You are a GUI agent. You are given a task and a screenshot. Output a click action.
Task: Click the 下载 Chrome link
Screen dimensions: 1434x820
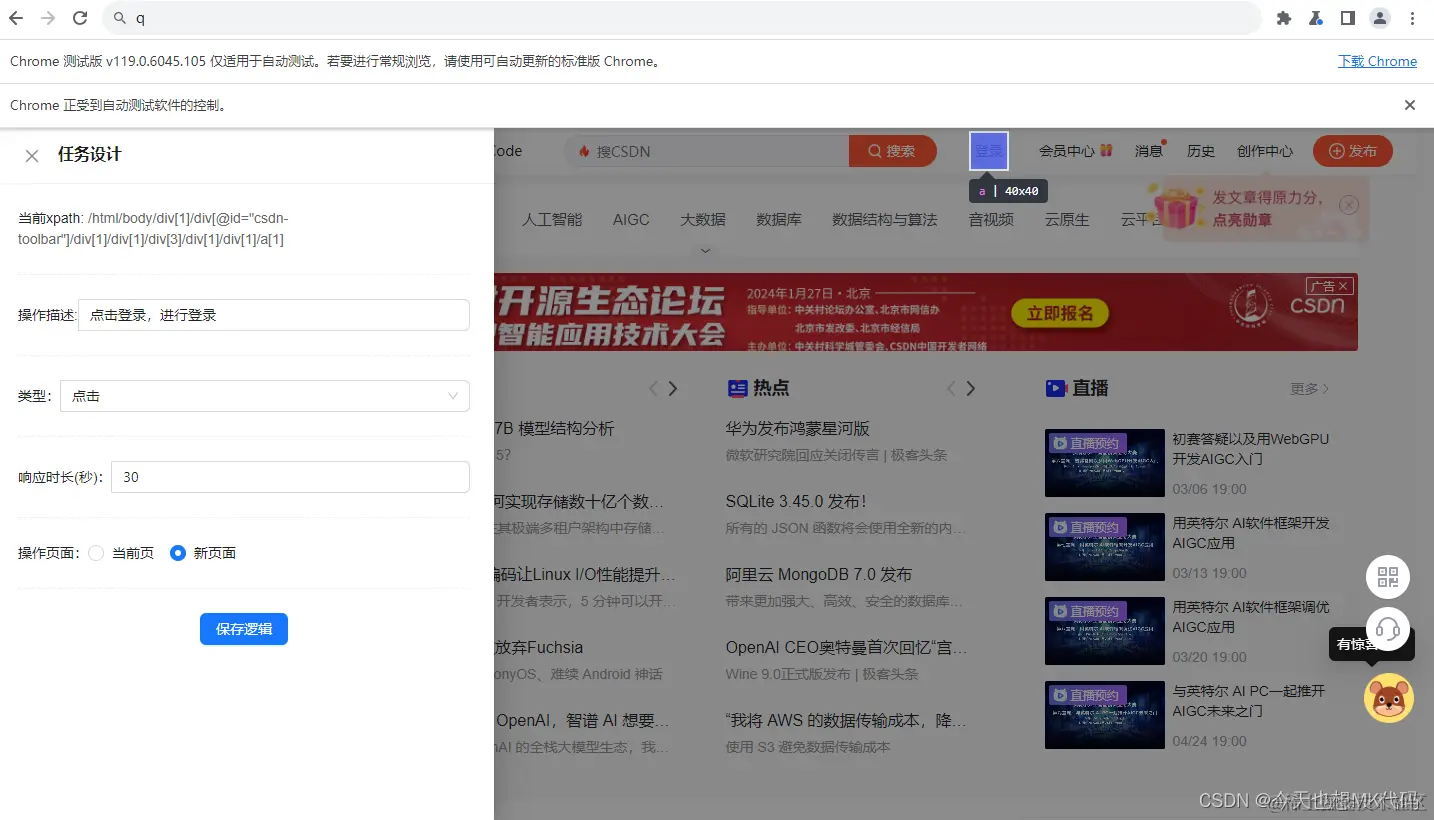tap(1377, 61)
